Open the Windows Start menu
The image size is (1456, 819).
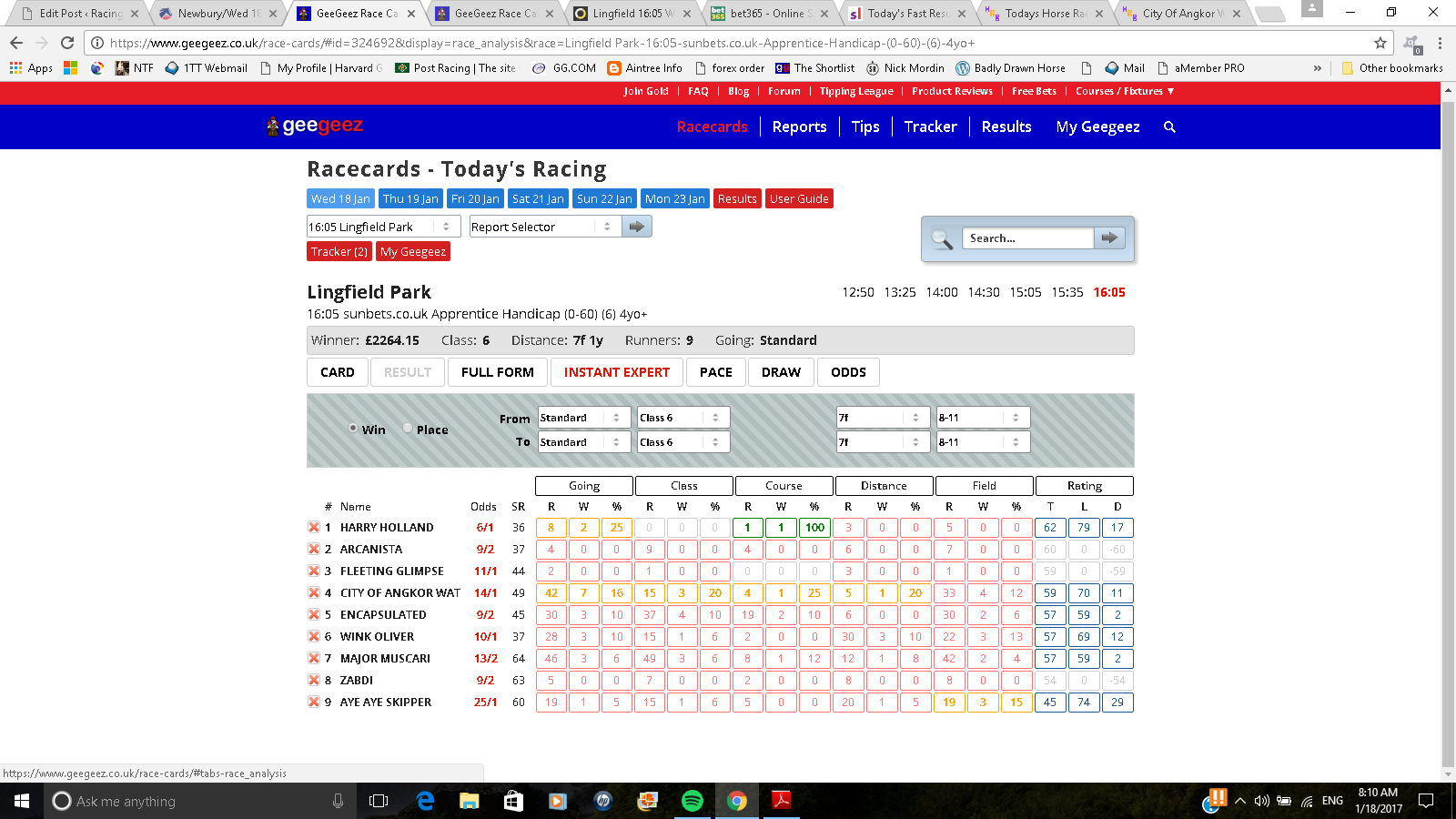coord(22,801)
